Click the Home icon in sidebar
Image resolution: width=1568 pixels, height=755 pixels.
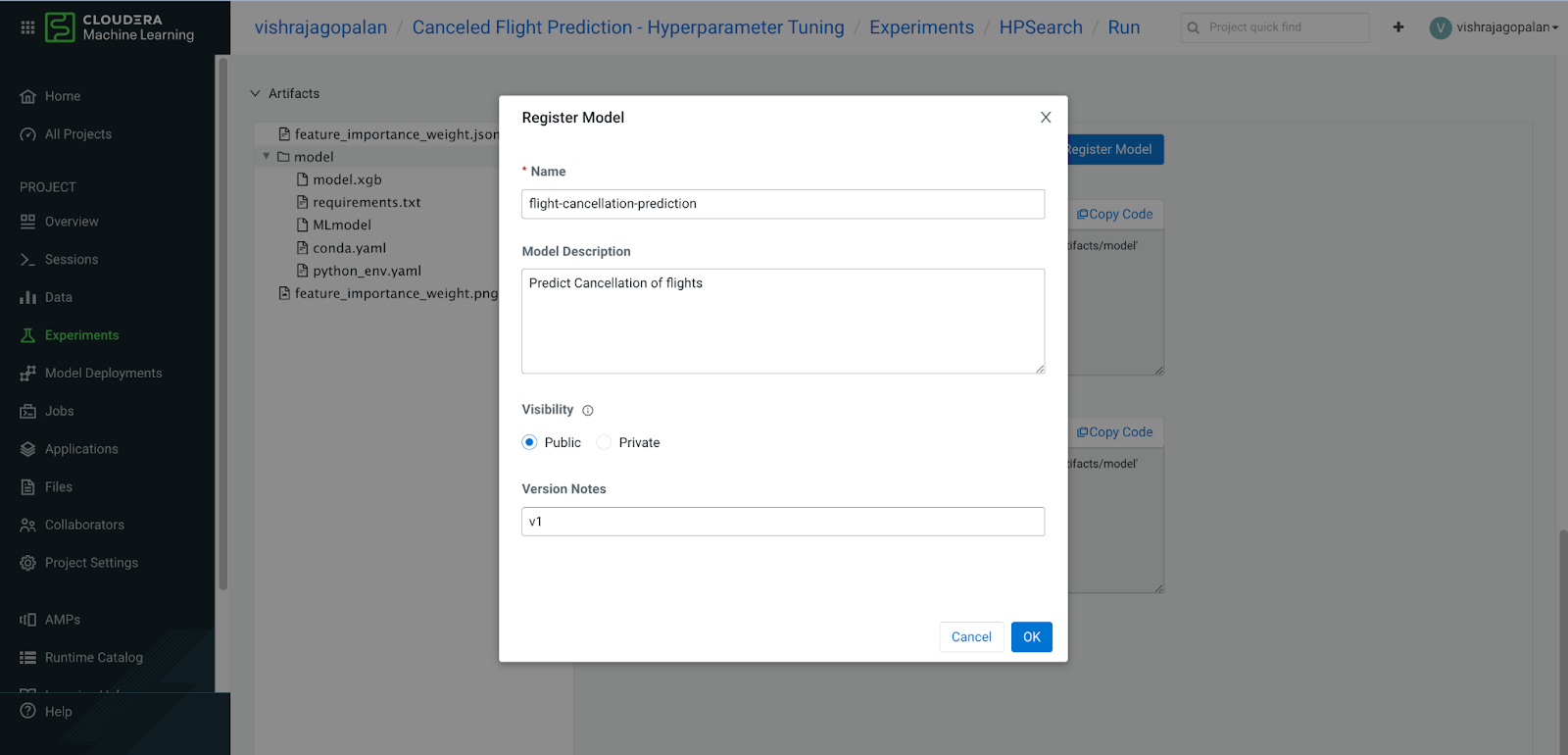point(27,96)
